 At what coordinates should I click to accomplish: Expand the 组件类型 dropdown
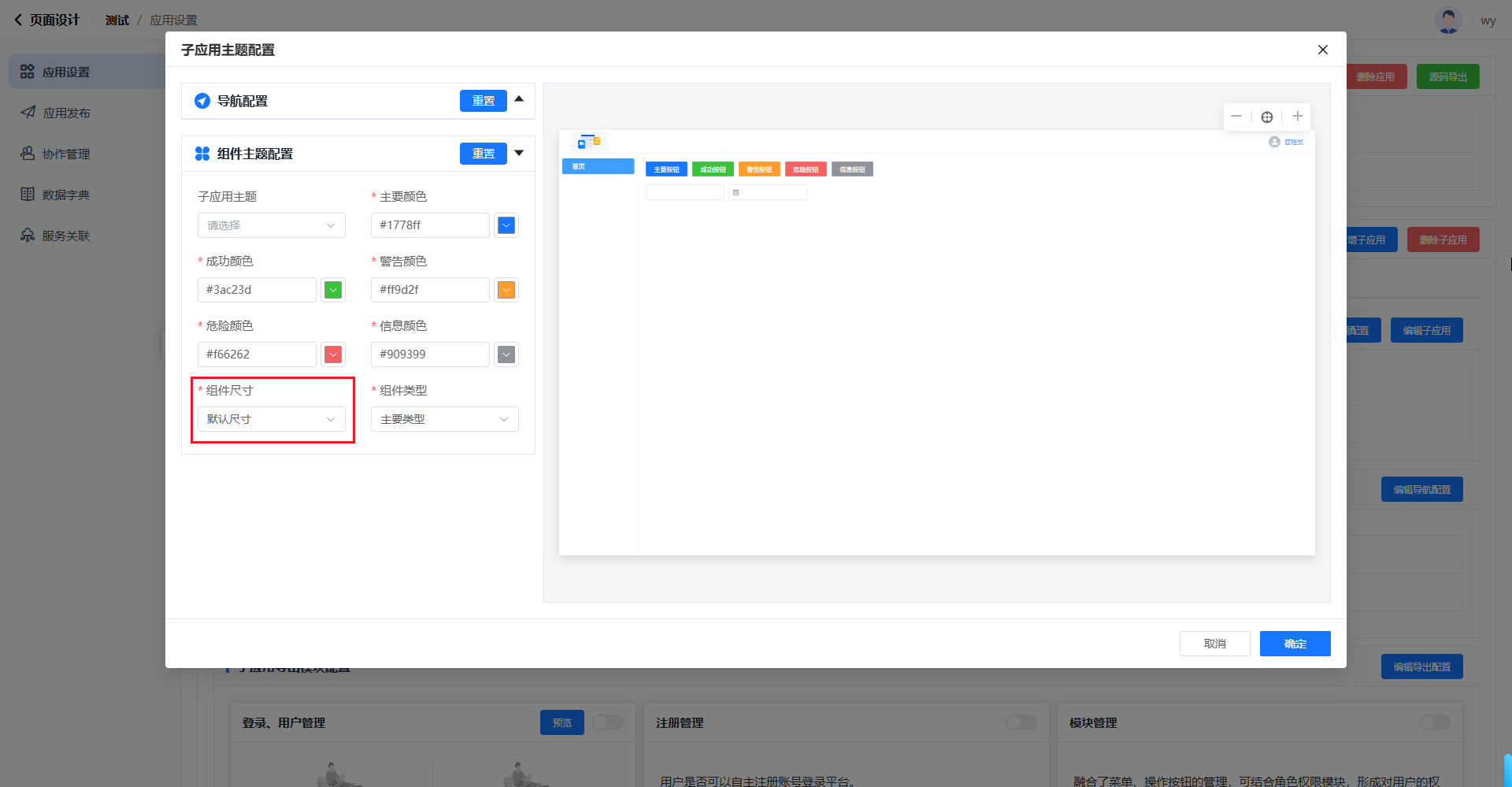(444, 419)
